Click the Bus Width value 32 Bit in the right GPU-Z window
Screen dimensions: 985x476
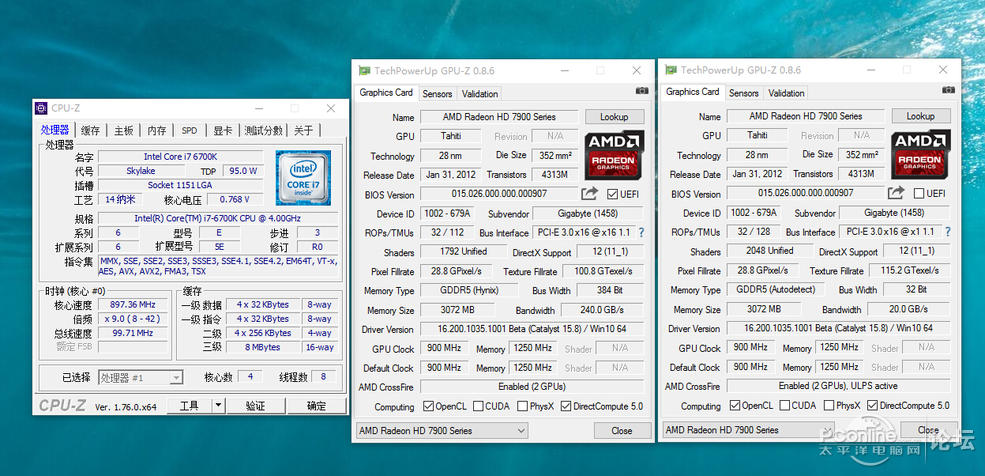coord(917,289)
